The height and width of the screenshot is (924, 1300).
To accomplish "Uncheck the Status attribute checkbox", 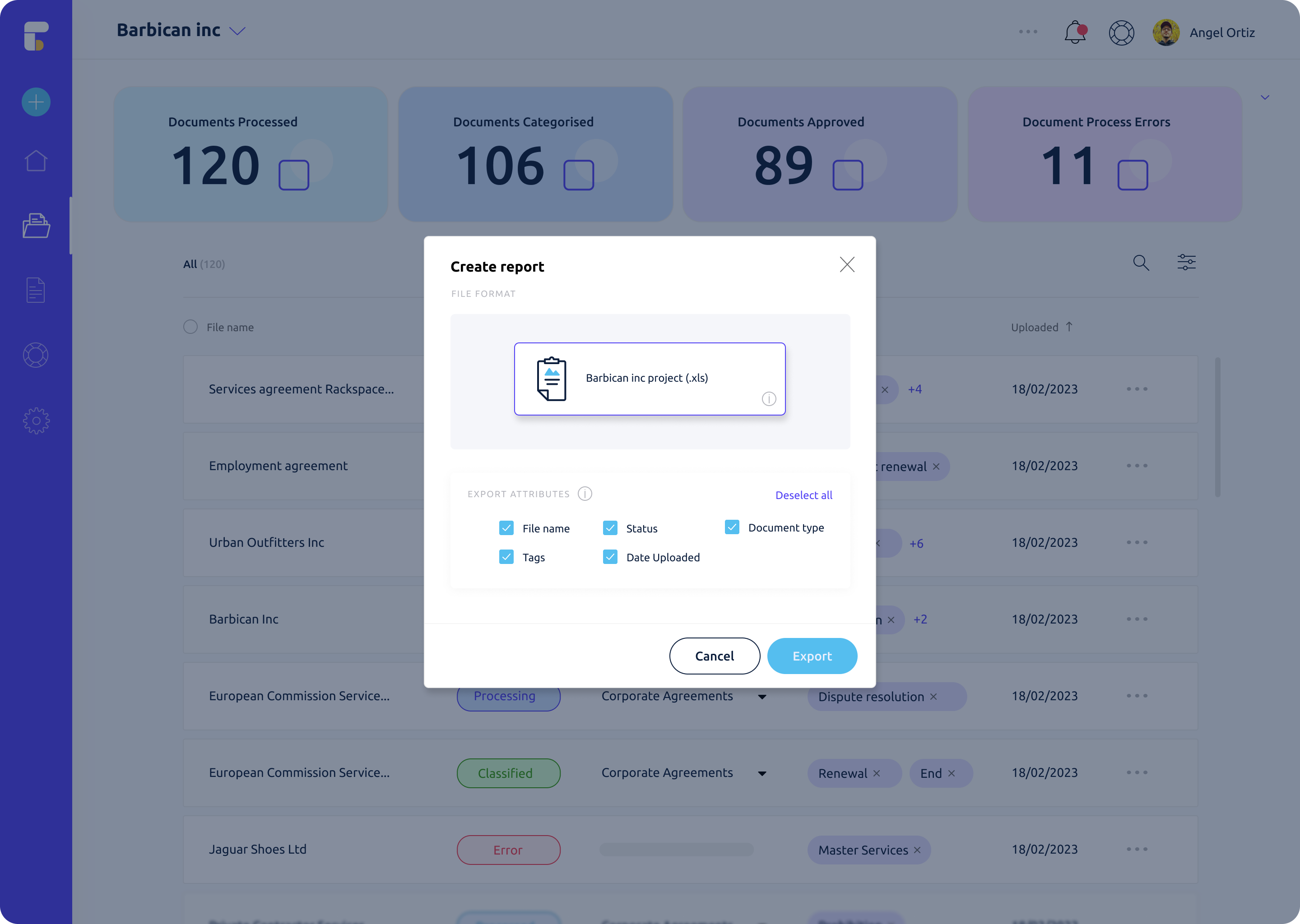I will (x=609, y=528).
